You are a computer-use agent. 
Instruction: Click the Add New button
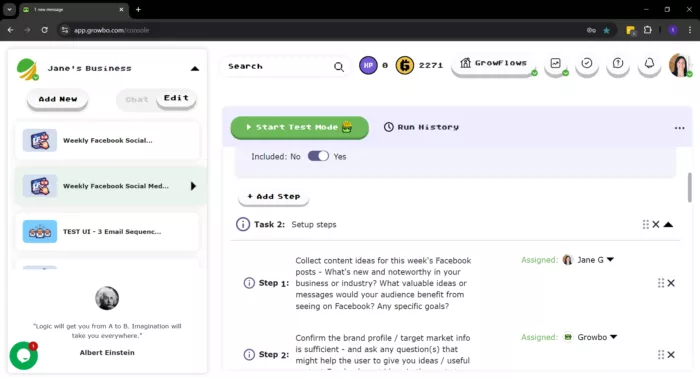point(58,99)
